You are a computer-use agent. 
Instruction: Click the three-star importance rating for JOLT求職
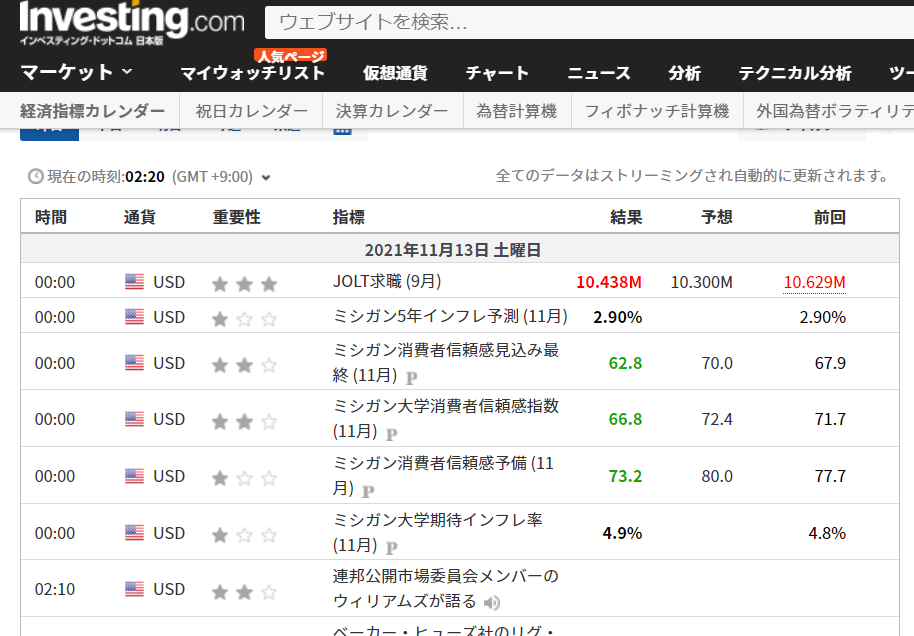click(244, 283)
